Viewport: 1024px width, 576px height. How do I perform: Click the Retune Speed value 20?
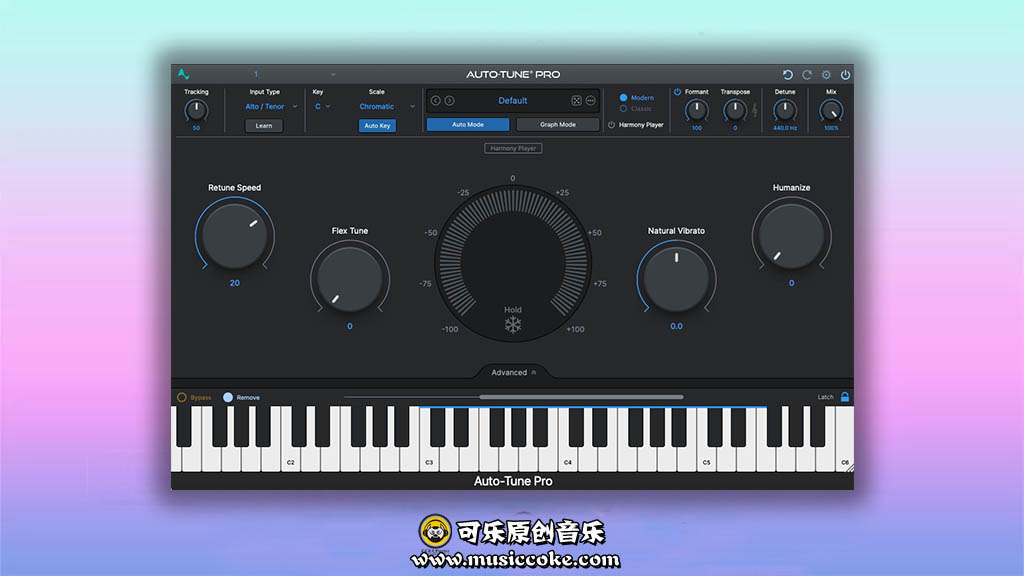pyautogui.click(x=234, y=283)
